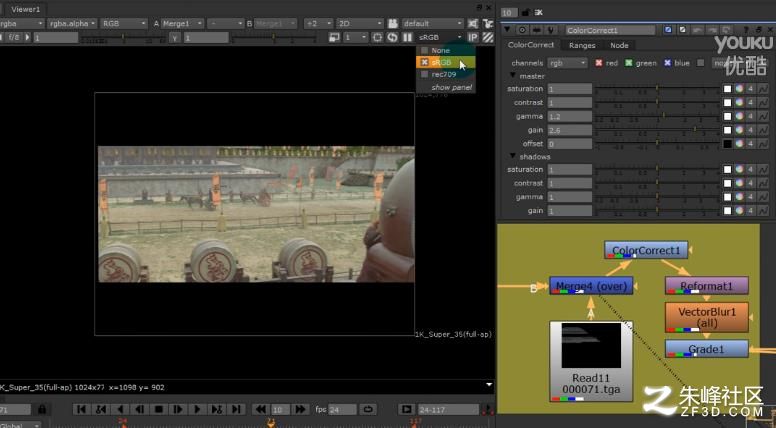Open curve editor for master offset
776x428 pixels.
(763, 144)
